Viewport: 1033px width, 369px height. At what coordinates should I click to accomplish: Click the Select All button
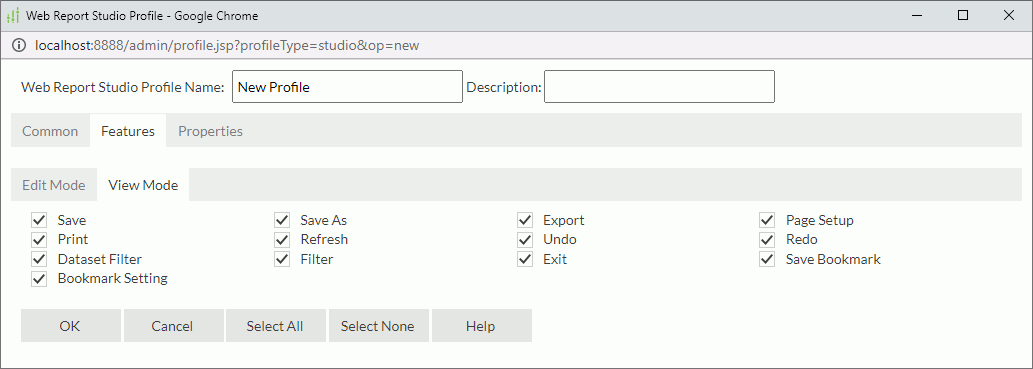pyautogui.click(x=275, y=326)
